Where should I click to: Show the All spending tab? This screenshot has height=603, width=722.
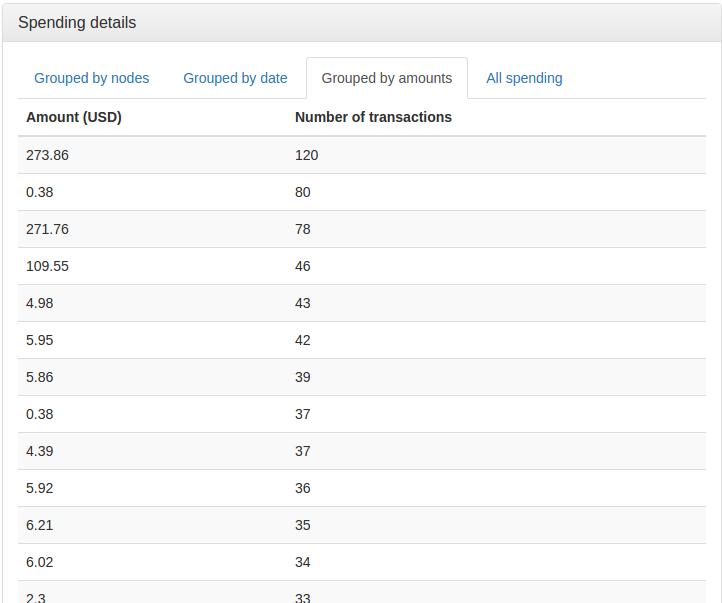click(x=524, y=78)
